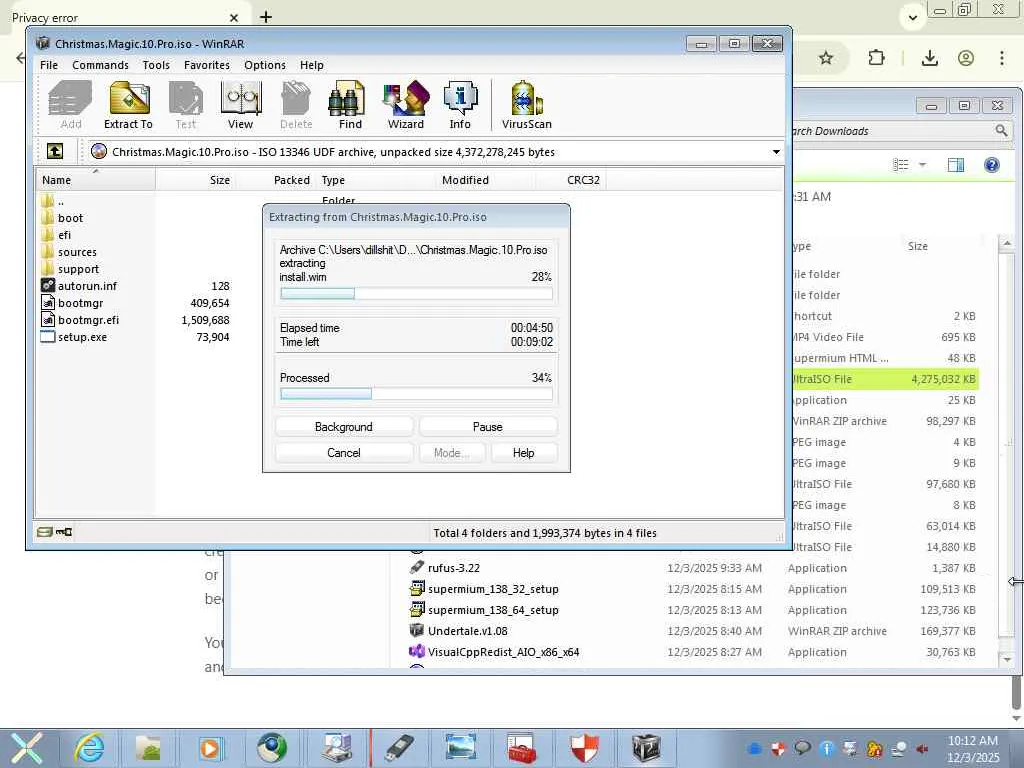This screenshot has width=1024, height=768.
Task: Change view with Explorer view icon
Action: pyautogui.click(x=901, y=165)
